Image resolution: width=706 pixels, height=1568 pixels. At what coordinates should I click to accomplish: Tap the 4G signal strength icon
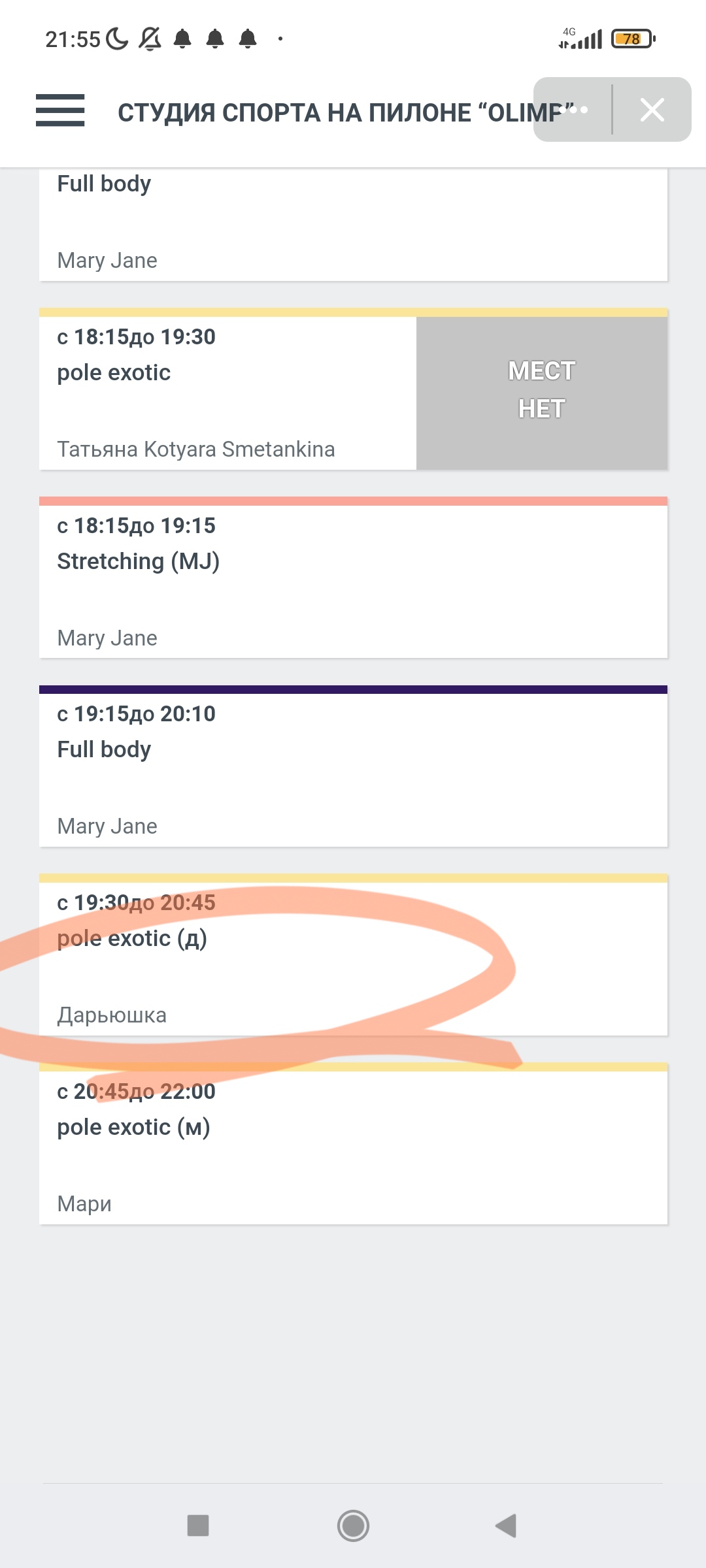pyautogui.click(x=580, y=39)
